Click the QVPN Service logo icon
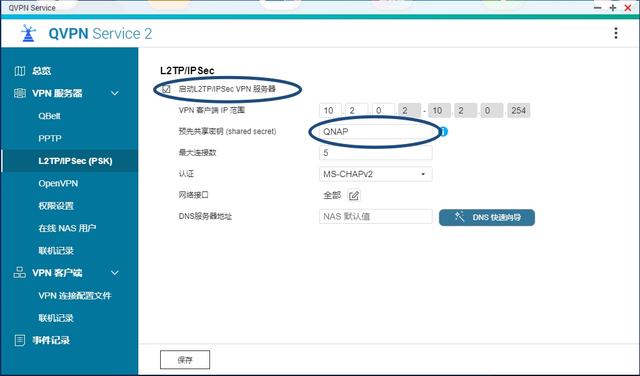Viewport: 640px width, 376px height. [28, 33]
